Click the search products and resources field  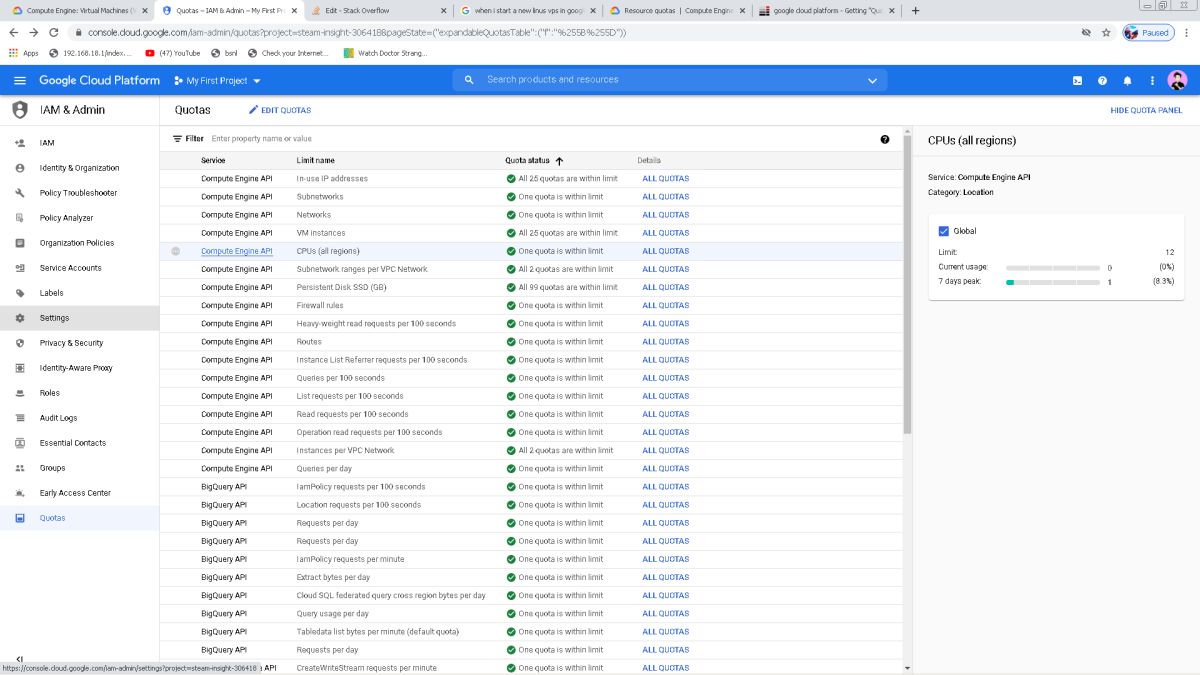[670, 80]
